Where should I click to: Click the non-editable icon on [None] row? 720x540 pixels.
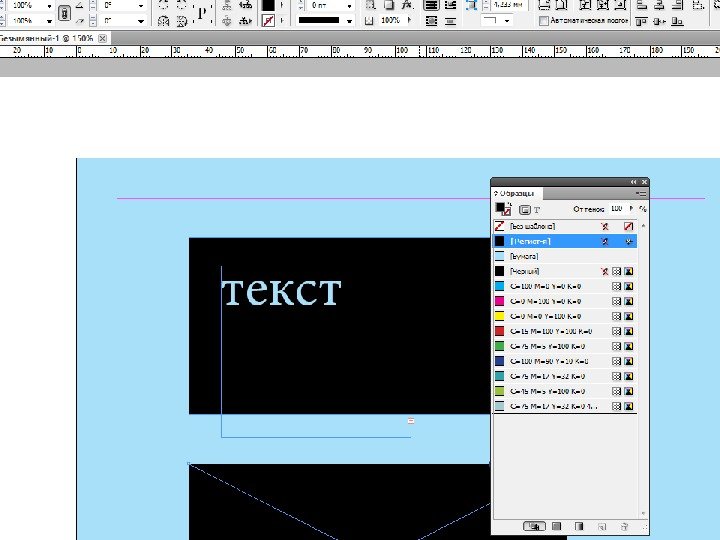click(605, 226)
